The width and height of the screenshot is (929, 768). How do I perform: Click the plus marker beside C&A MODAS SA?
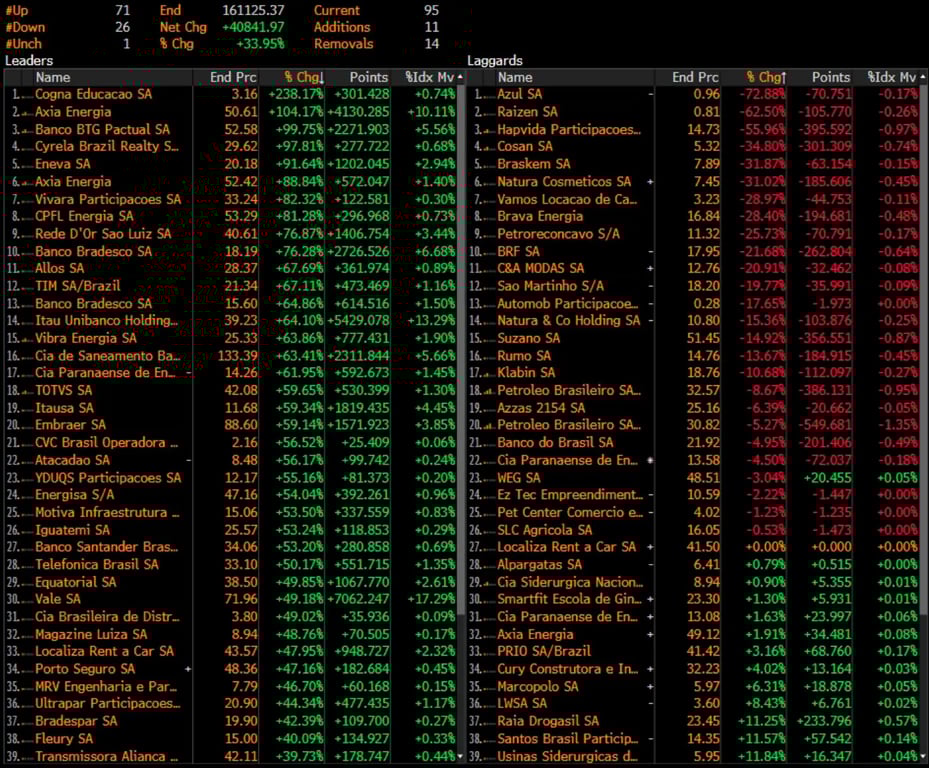[651, 268]
